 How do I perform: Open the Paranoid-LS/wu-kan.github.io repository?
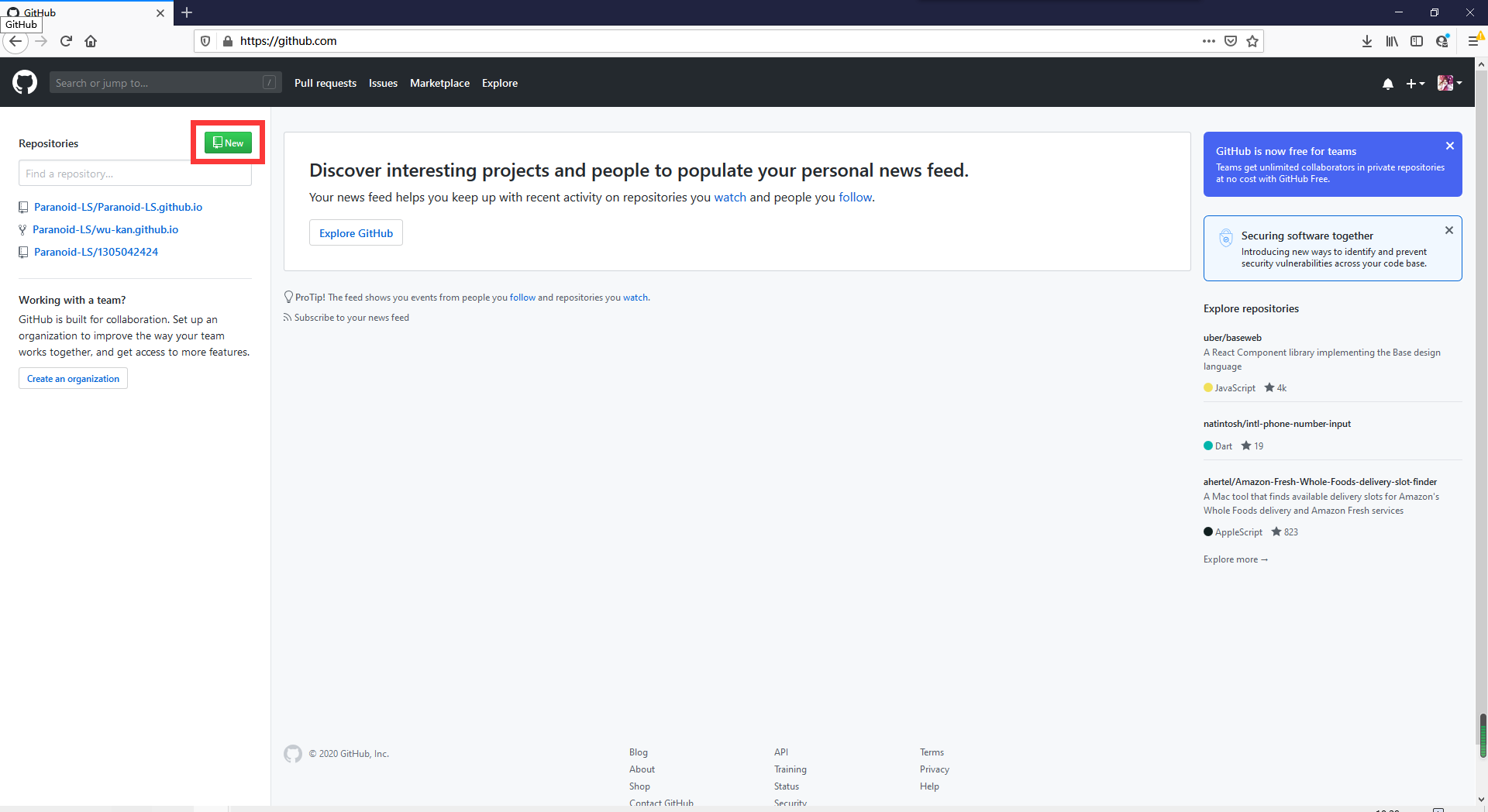tap(105, 229)
